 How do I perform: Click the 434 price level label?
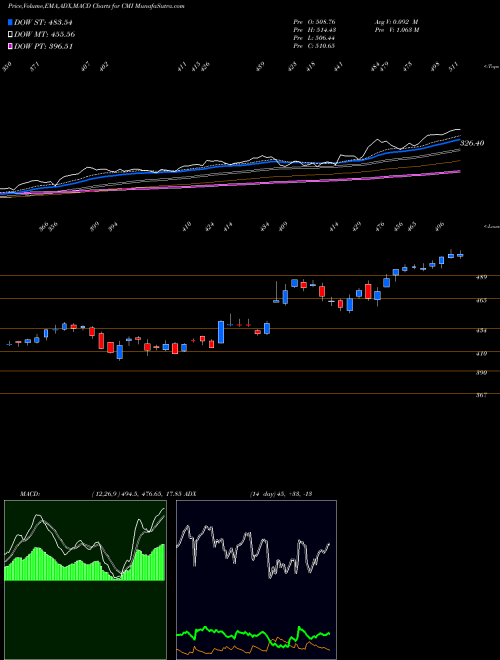tap(482, 330)
